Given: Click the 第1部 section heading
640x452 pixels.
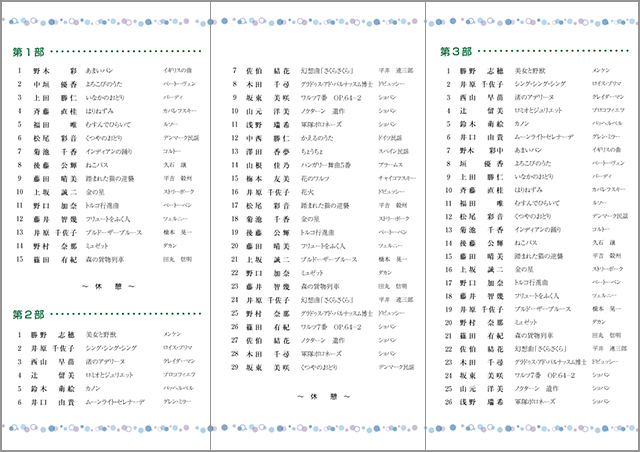Looking at the screenshot, I should pyautogui.click(x=28, y=51).
